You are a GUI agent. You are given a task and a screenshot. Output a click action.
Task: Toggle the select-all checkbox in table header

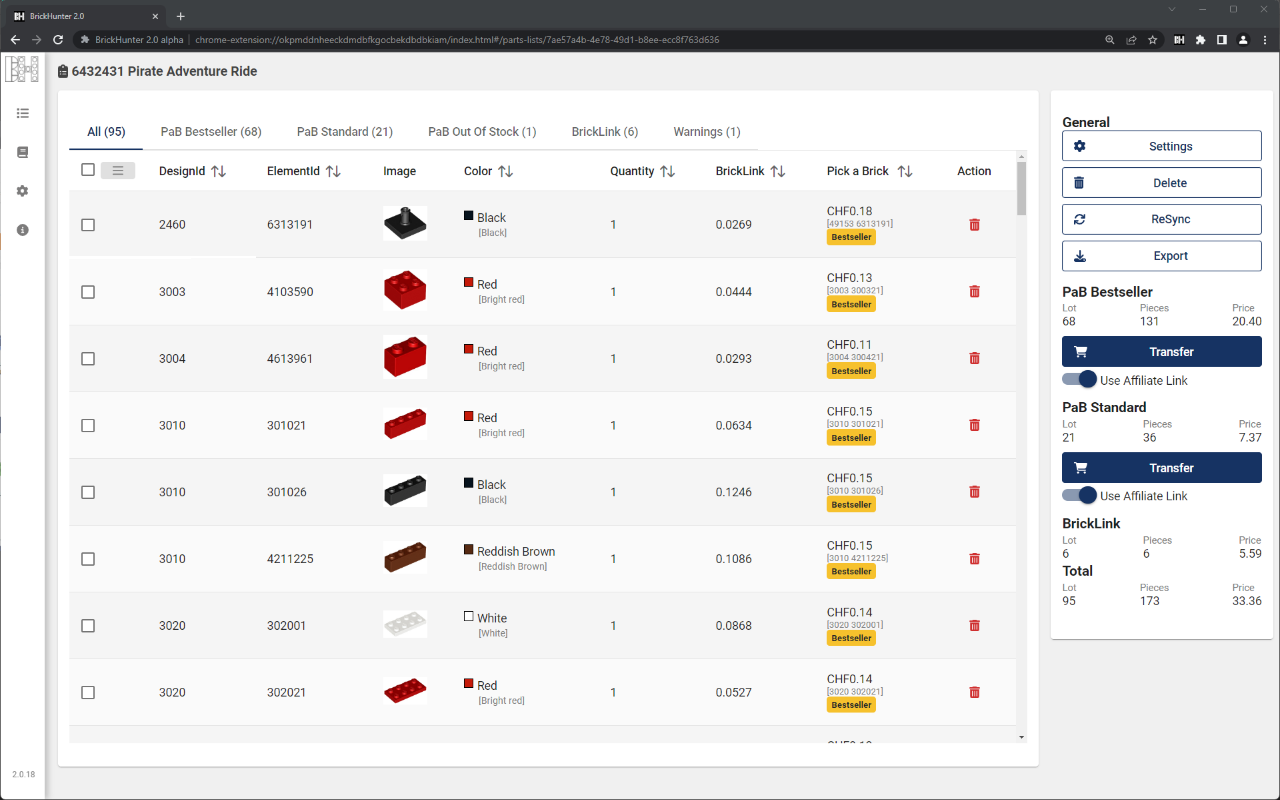coord(88,170)
